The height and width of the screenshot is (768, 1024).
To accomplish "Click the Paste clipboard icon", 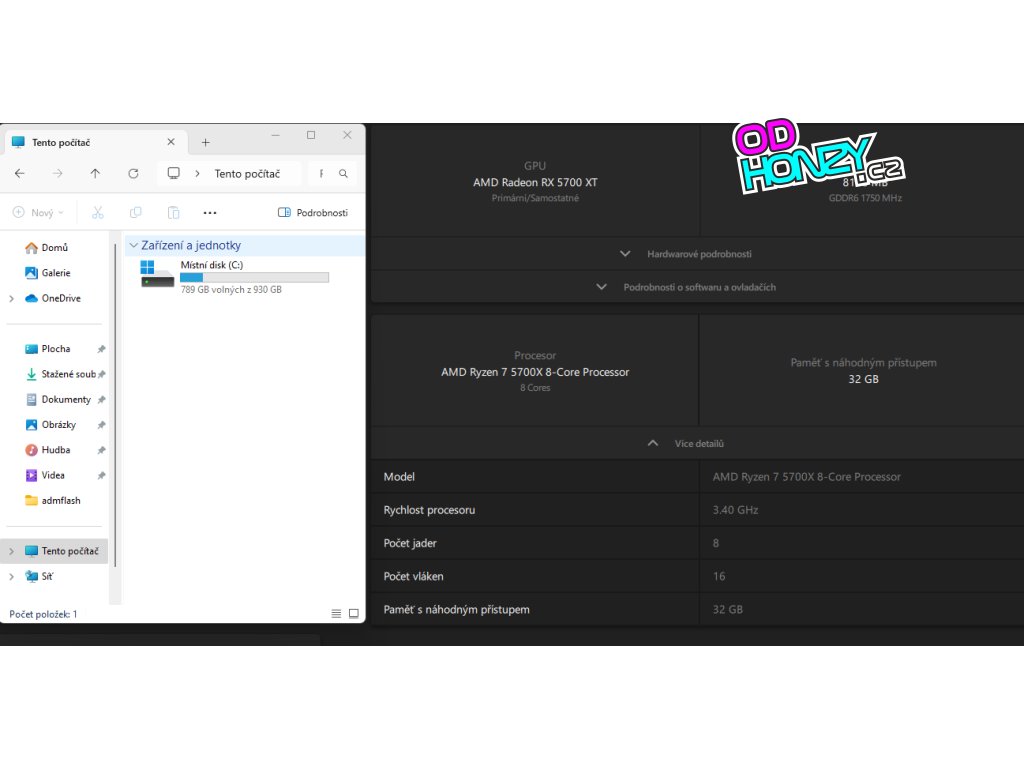I will point(173,212).
